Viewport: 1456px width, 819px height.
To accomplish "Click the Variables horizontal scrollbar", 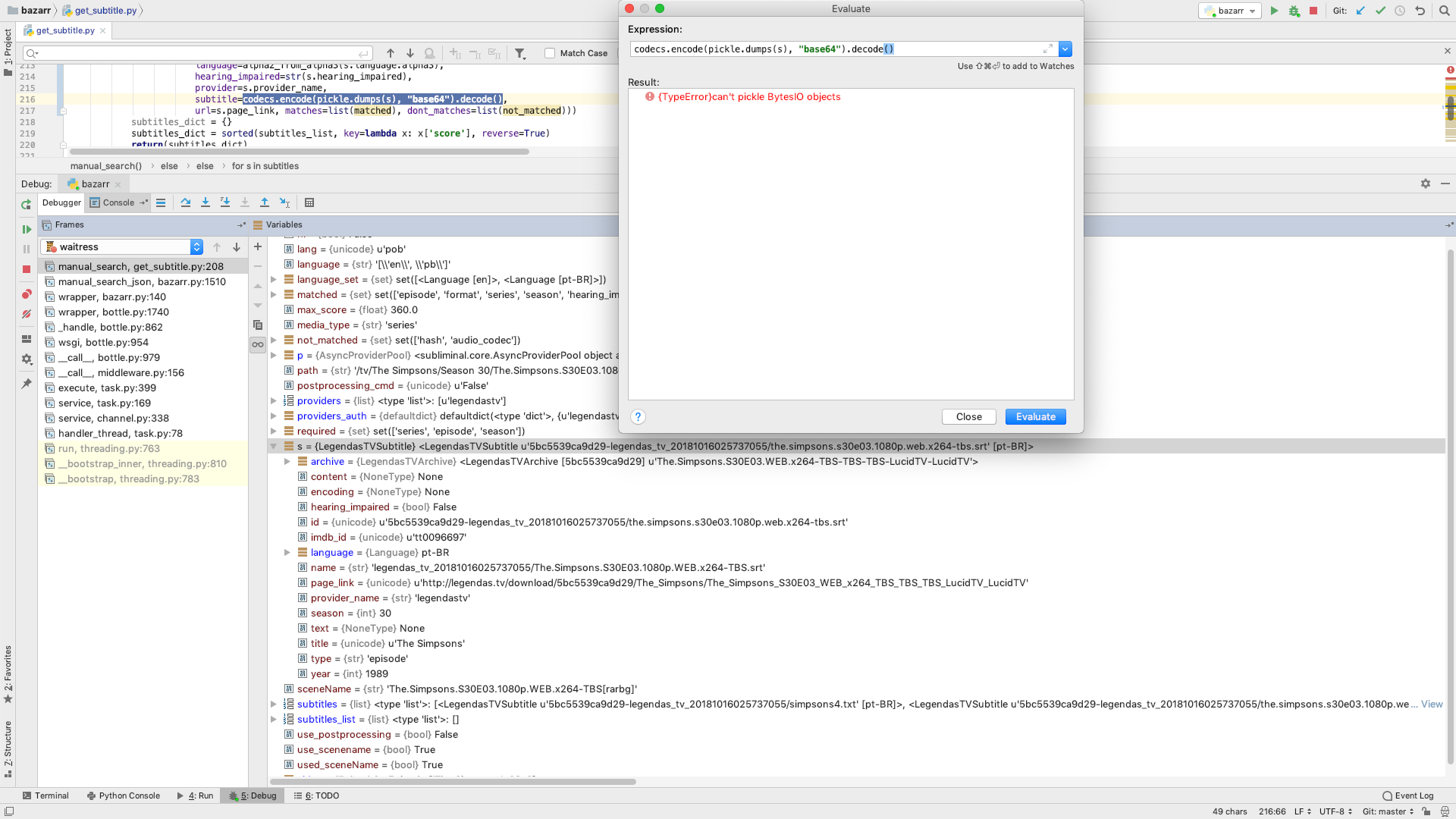I will point(453,782).
